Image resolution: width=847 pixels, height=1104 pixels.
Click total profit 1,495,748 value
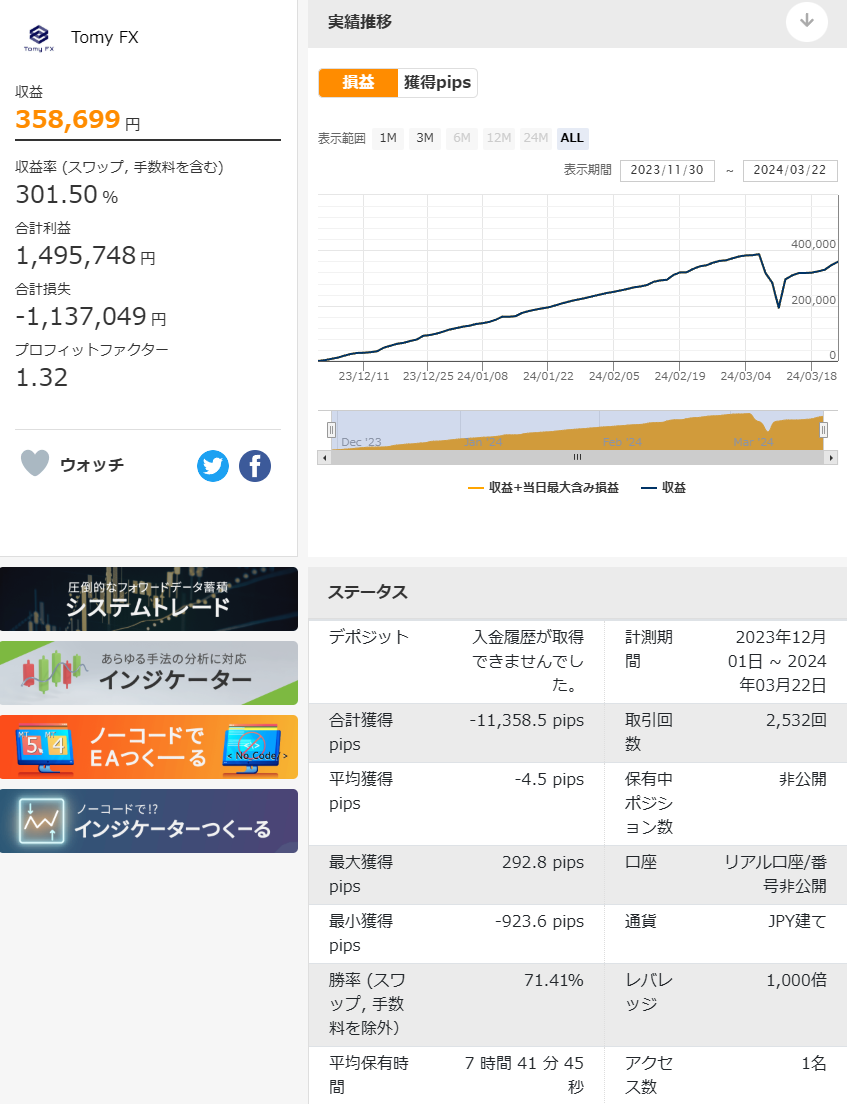pyautogui.click(x=76, y=256)
